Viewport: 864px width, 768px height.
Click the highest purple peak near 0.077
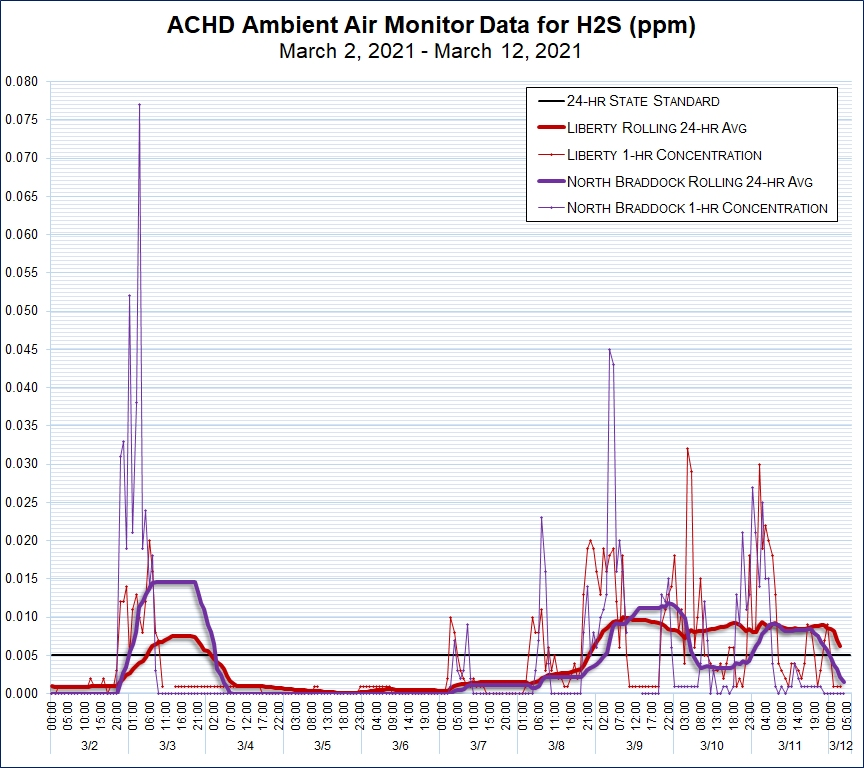[139, 104]
